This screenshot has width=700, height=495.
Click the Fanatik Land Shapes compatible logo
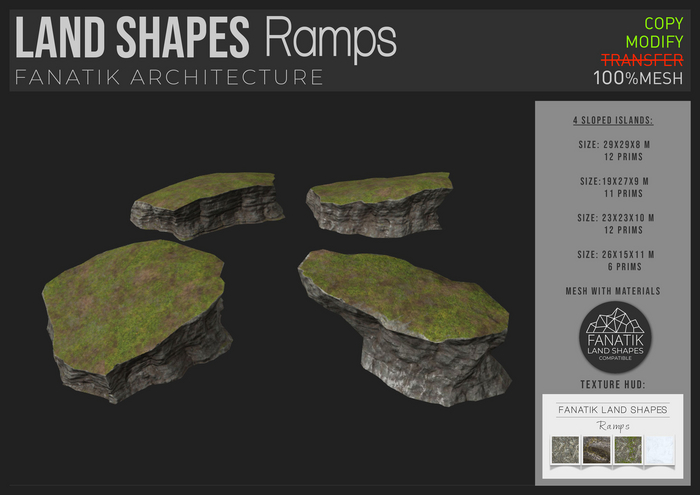click(x=615, y=337)
